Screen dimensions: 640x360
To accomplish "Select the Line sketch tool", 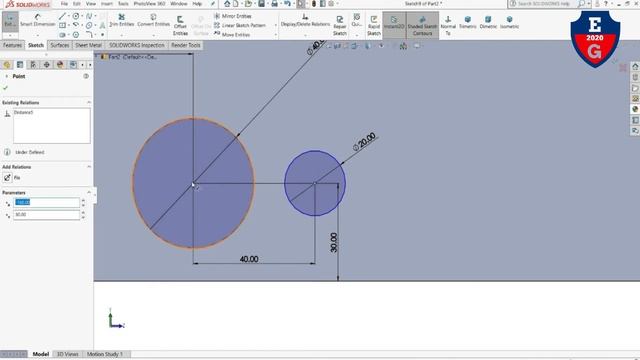I will click(x=62, y=16).
